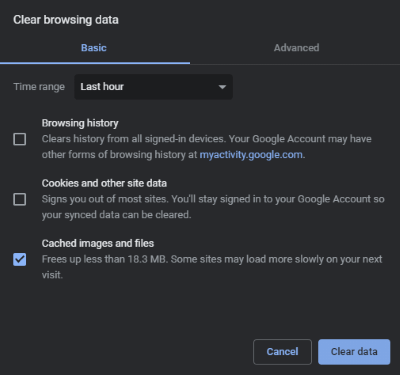The height and width of the screenshot is (375, 400).
Task: Click the 'Signs you out of most sites' description
Action: tap(213, 207)
